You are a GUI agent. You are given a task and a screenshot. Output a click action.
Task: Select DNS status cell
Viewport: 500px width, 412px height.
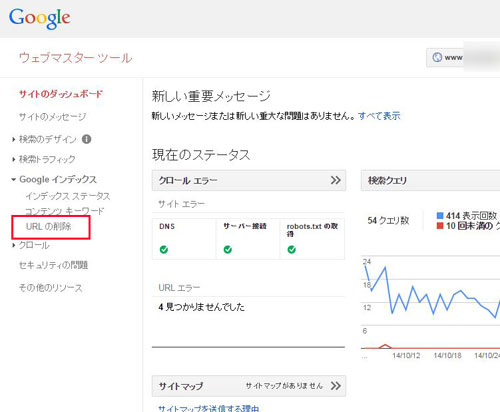(184, 239)
